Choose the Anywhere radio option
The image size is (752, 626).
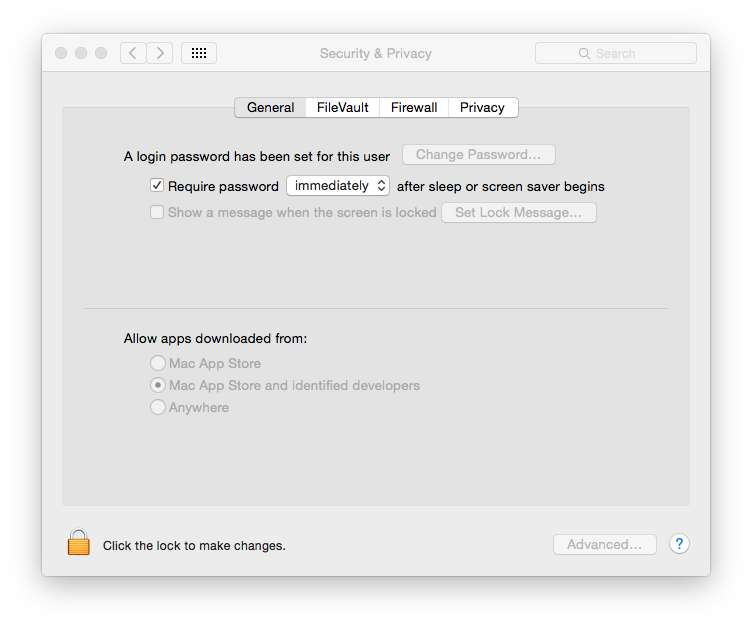tap(158, 407)
